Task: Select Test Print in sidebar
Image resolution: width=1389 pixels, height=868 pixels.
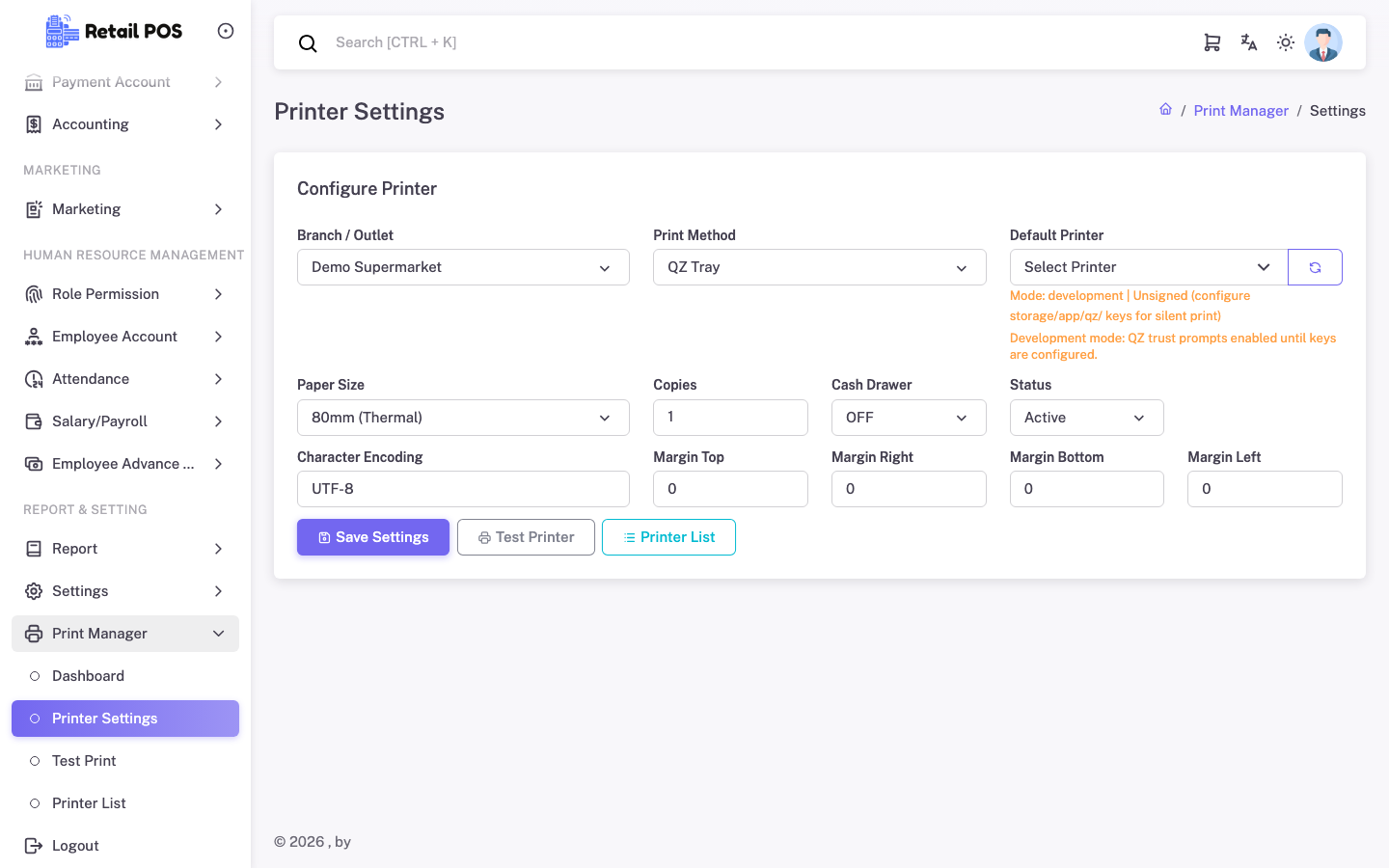Action: 125,761
